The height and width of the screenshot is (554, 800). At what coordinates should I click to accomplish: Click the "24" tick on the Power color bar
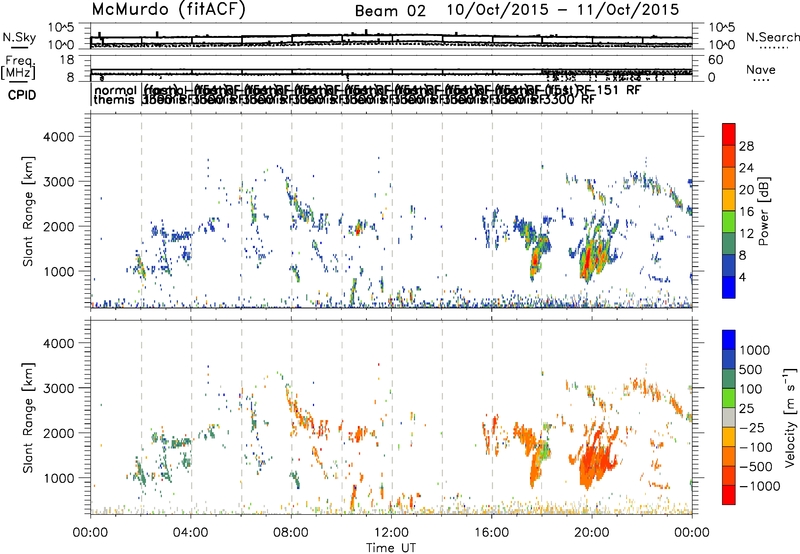[x=746, y=168]
